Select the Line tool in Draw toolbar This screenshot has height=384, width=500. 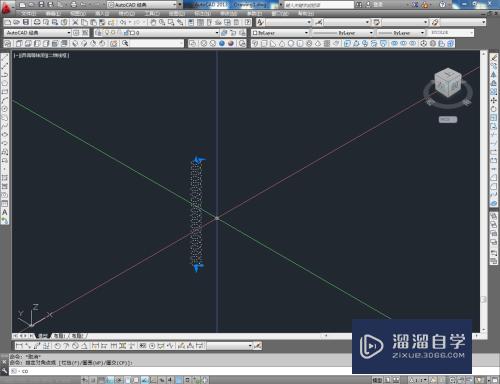(x=5, y=57)
